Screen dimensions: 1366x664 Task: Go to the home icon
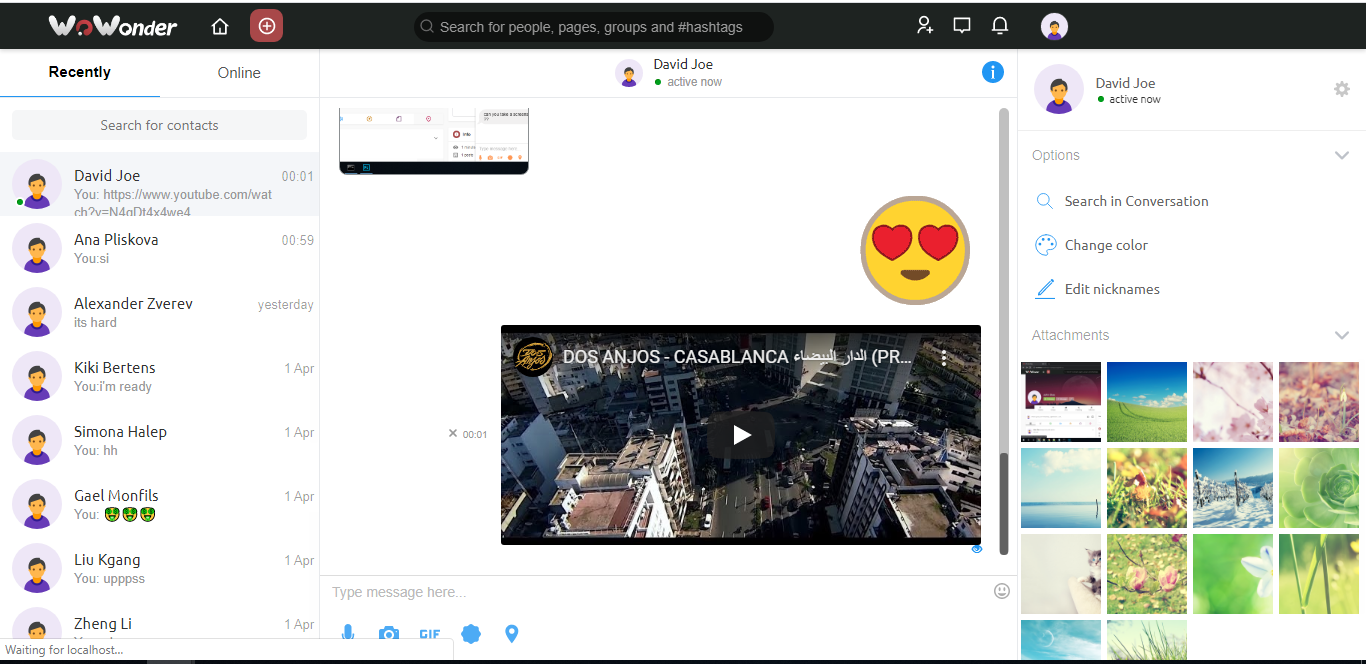[x=220, y=27]
